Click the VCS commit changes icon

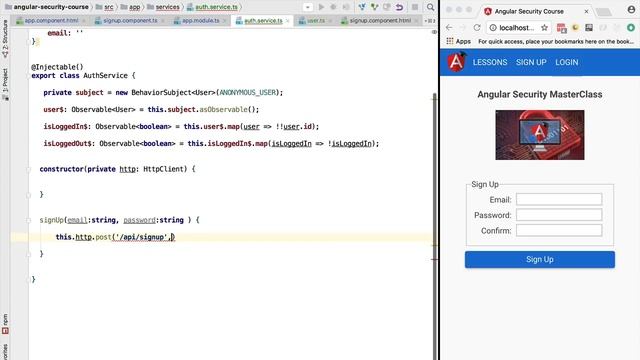click(374, 7)
